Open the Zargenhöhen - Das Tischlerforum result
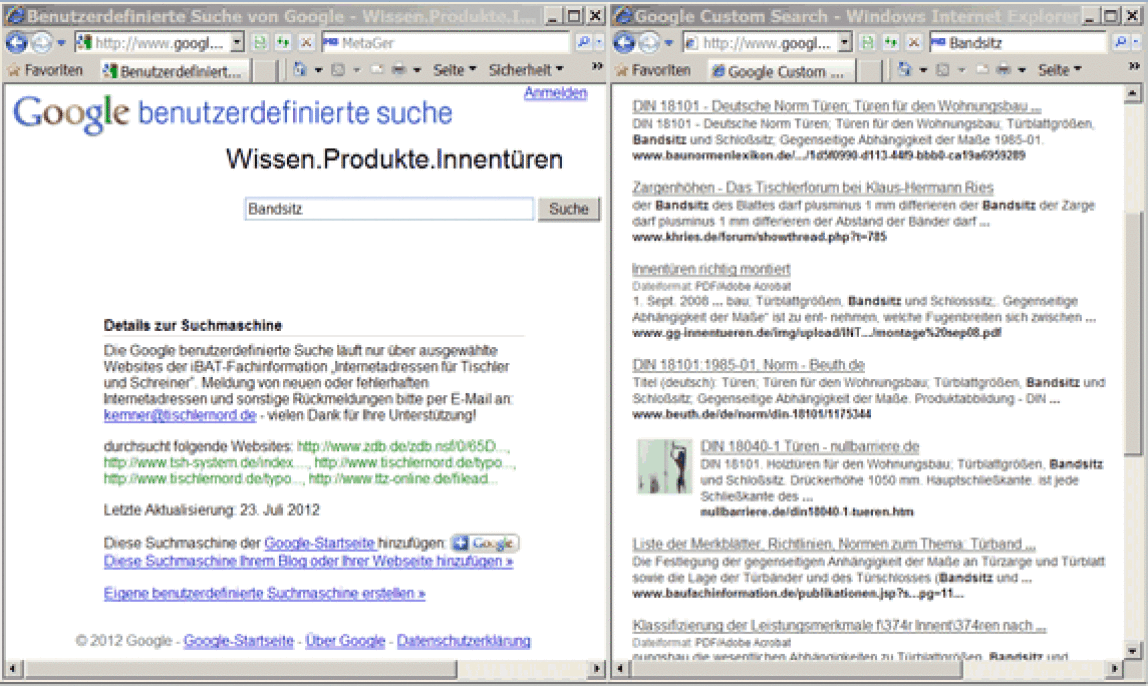 (813, 188)
